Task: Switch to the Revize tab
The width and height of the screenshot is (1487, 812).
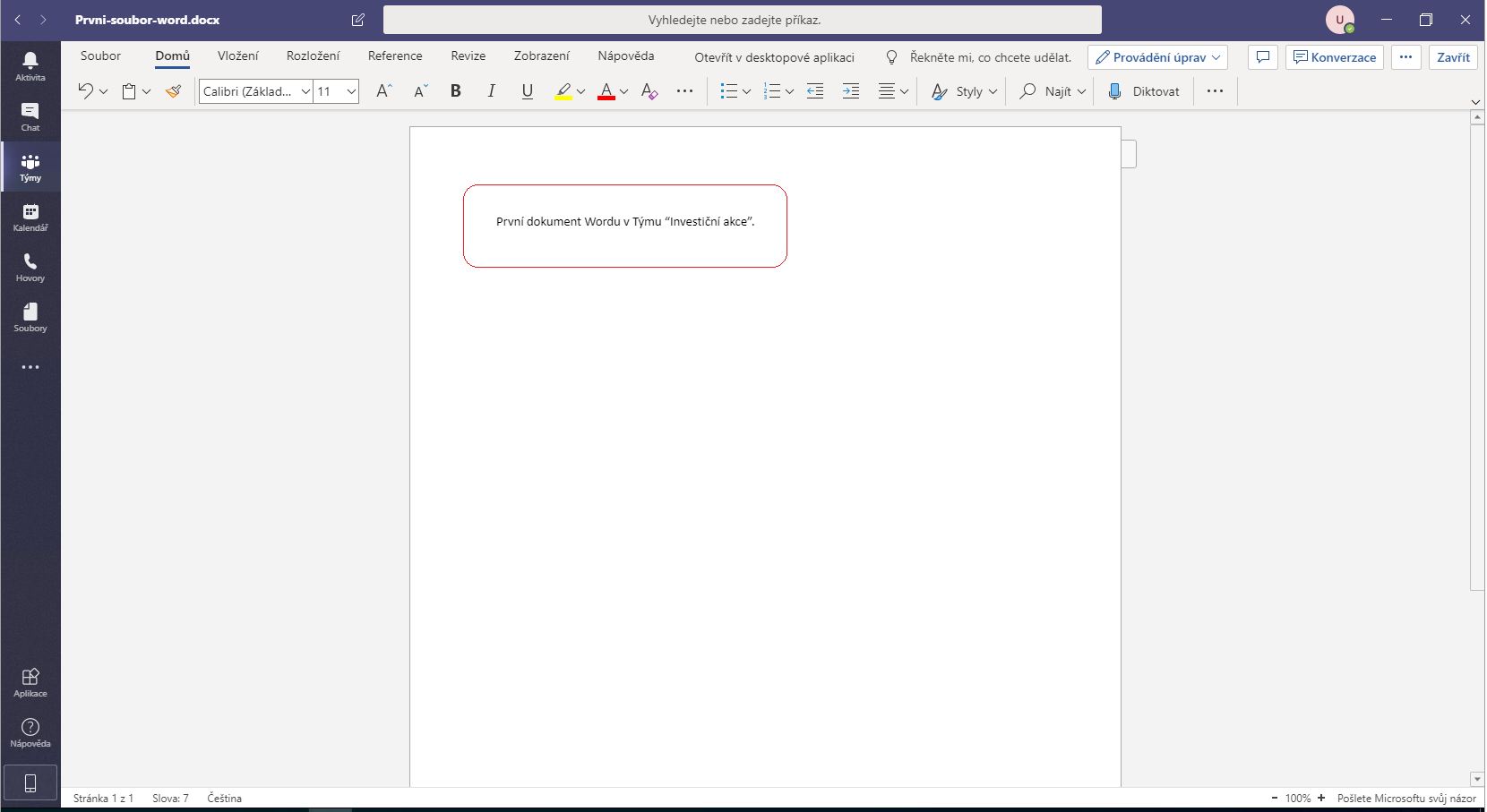Action: click(468, 56)
